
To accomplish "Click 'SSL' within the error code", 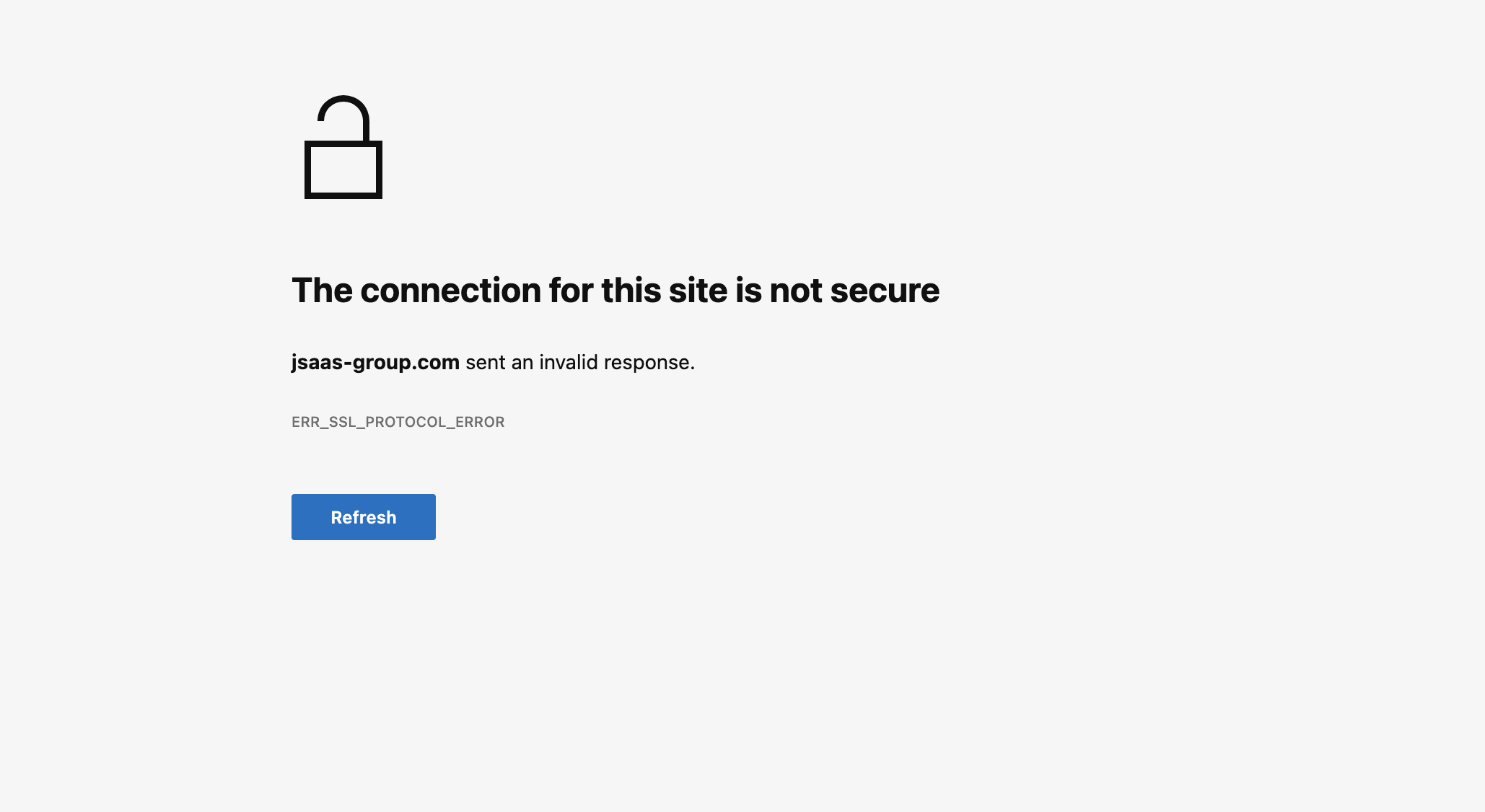I will pyautogui.click(x=343, y=422).
